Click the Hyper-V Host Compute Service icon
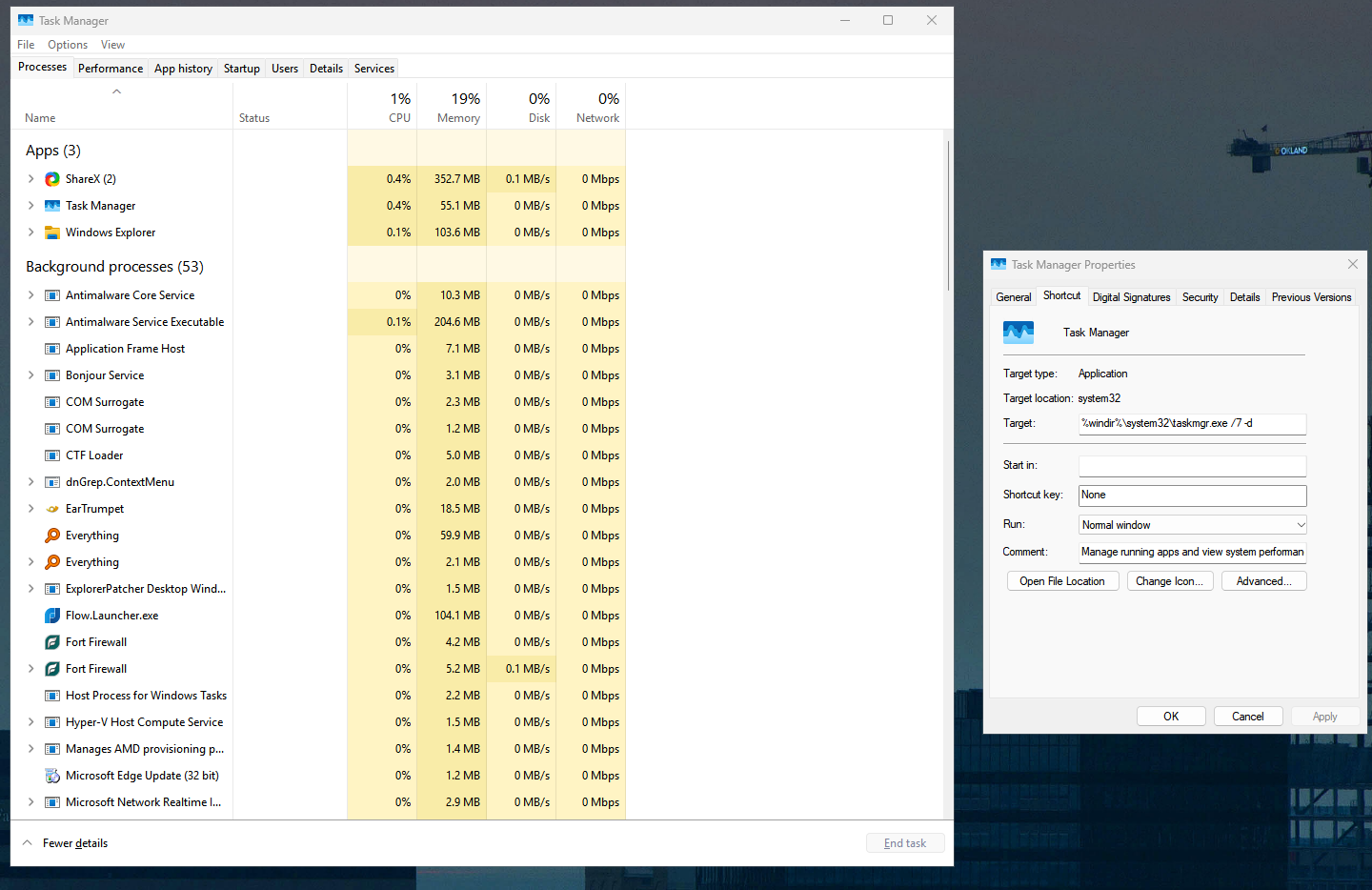Viewport: 1372px width, 890px height. pyautogui.click(x=52, y=722)
